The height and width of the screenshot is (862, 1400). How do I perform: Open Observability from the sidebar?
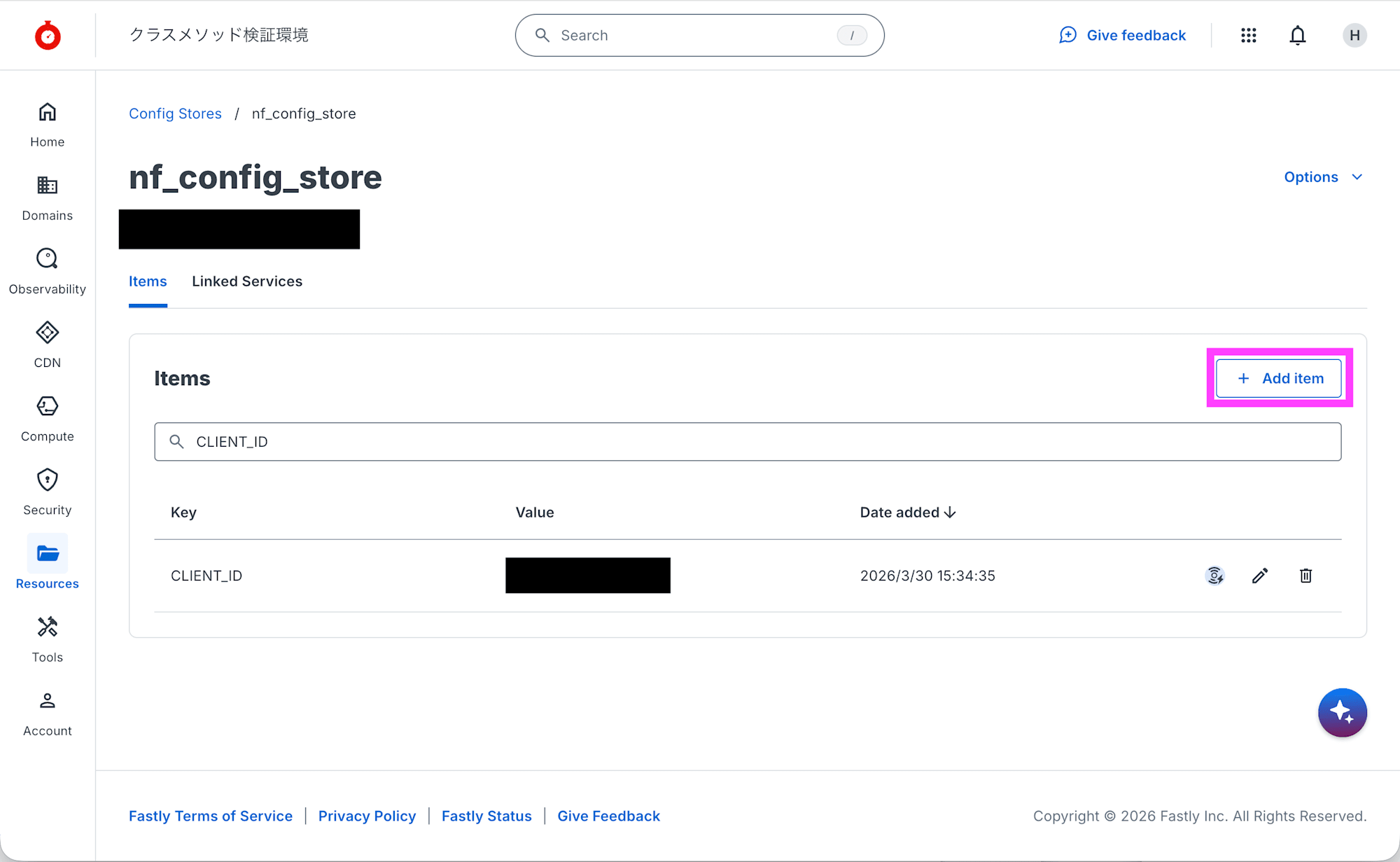(47, 272)
